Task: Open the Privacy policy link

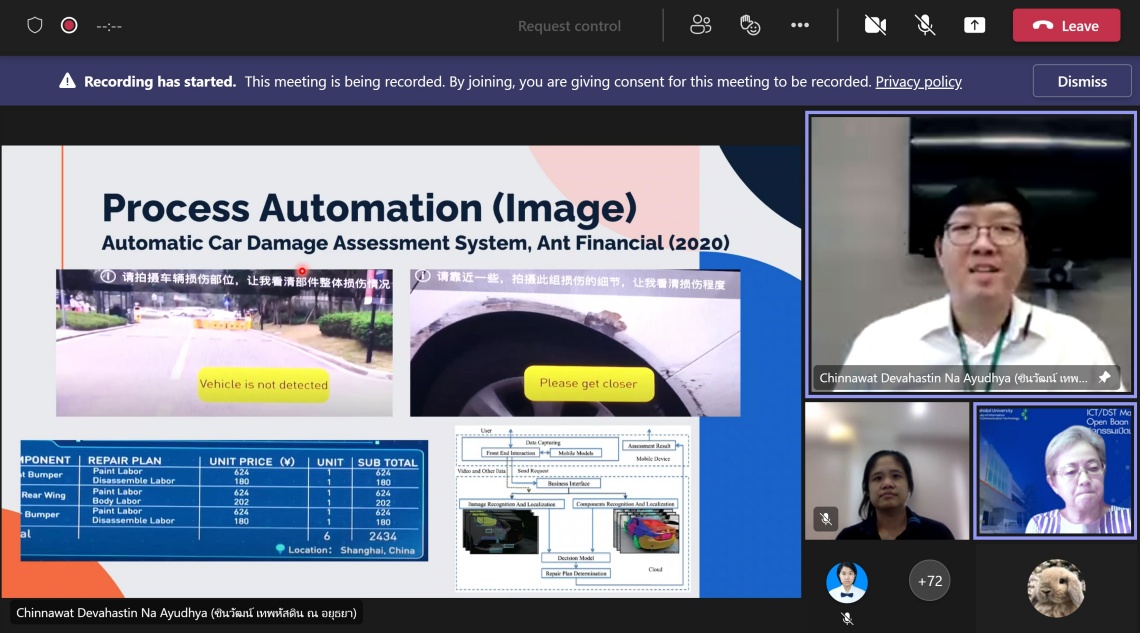Action: [918, 82]
